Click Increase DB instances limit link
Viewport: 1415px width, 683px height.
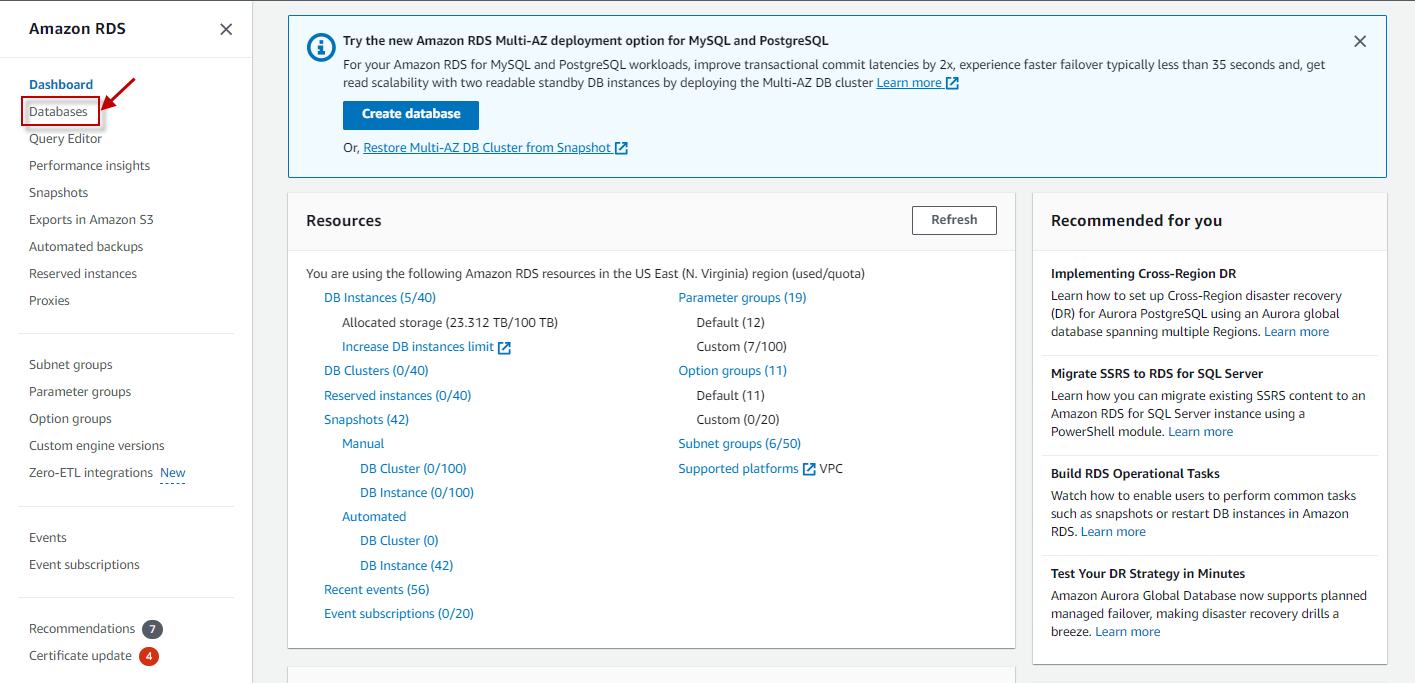click(418, 347)
